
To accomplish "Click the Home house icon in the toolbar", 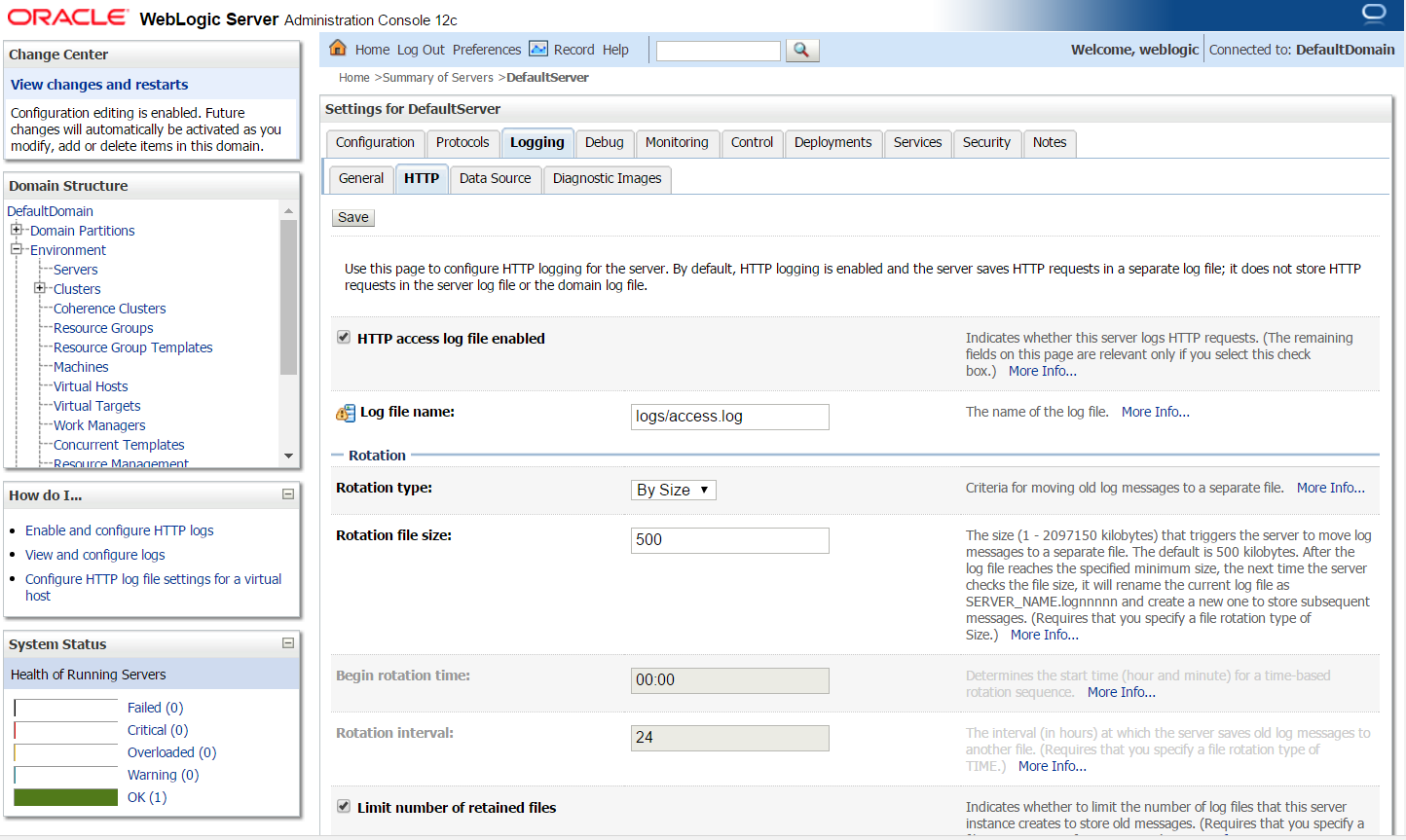I will [x=338, y=48].
